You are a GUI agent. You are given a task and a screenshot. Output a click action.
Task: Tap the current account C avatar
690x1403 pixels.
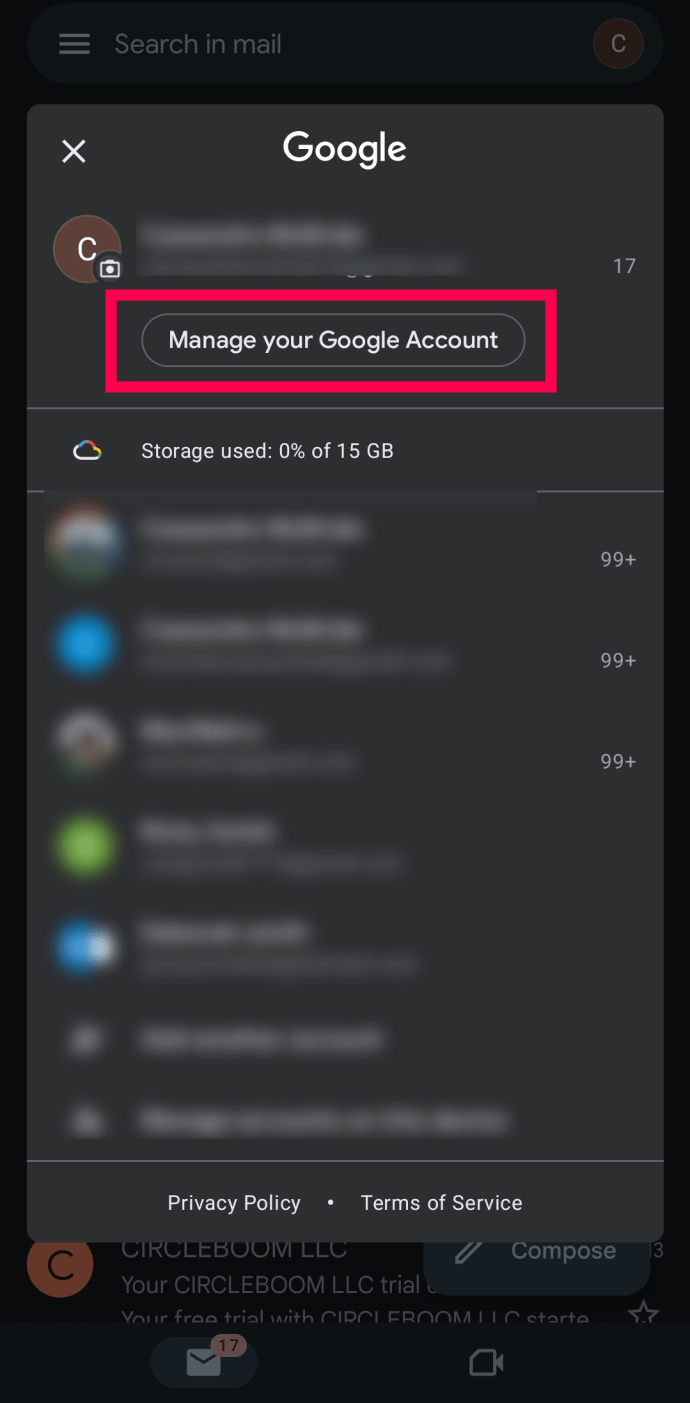(x=87, y=249)
